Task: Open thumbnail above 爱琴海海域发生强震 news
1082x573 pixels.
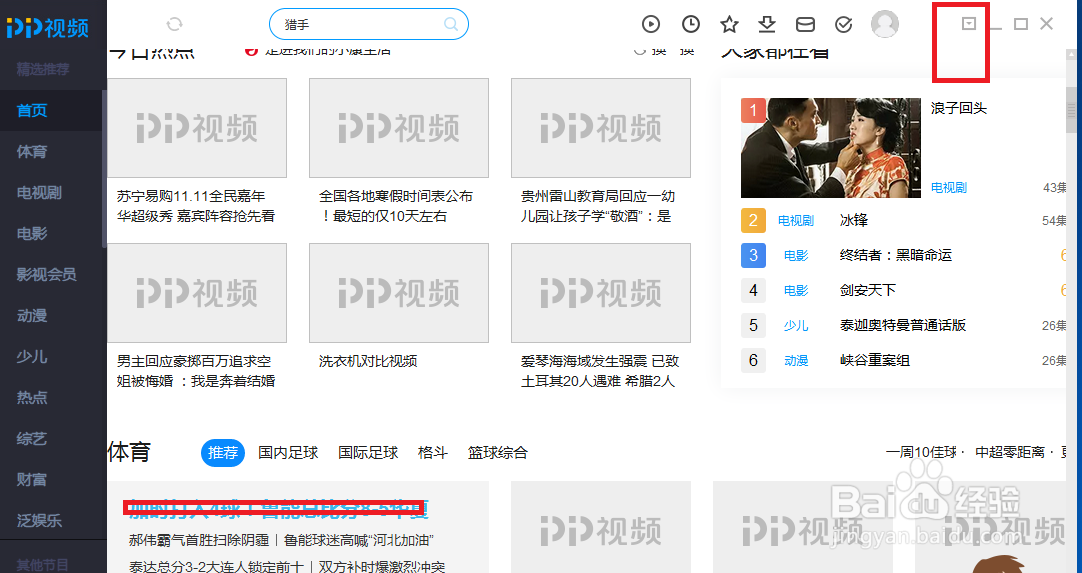Action: coord(601,293)
